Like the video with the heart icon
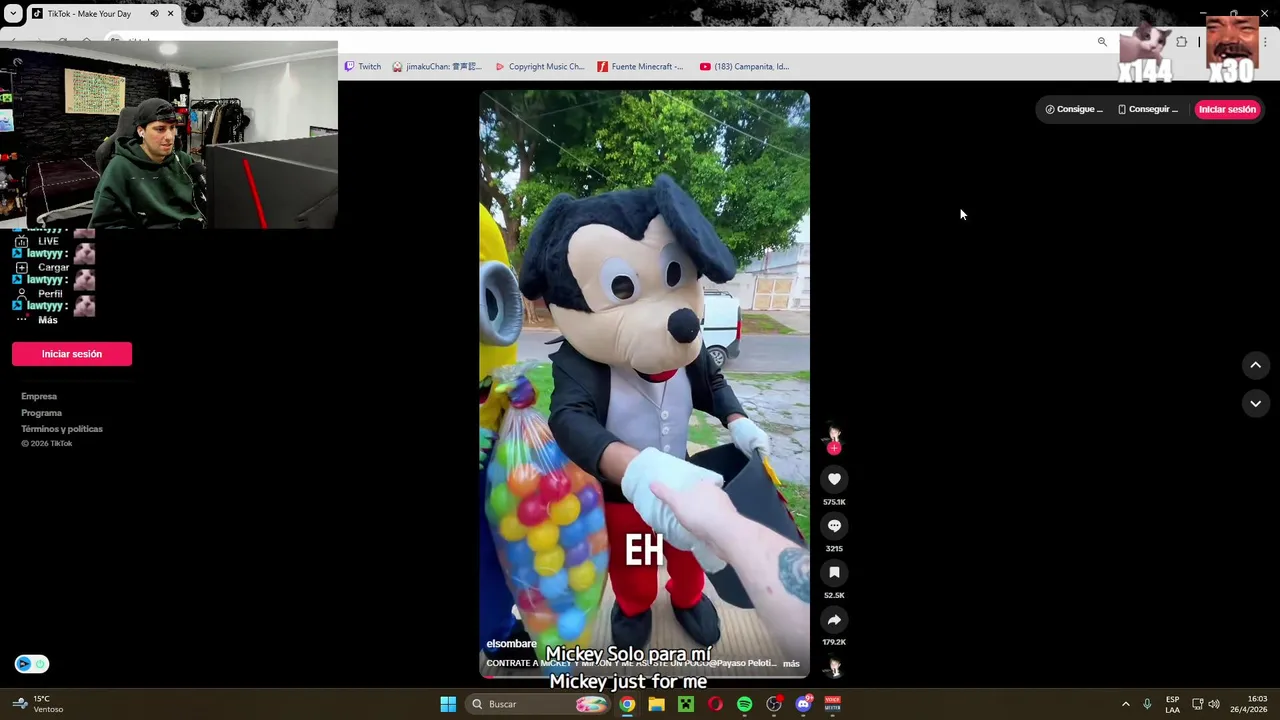Image resolution: width=1280 pixels, height=720 pixels. click(x=834, y=479)
